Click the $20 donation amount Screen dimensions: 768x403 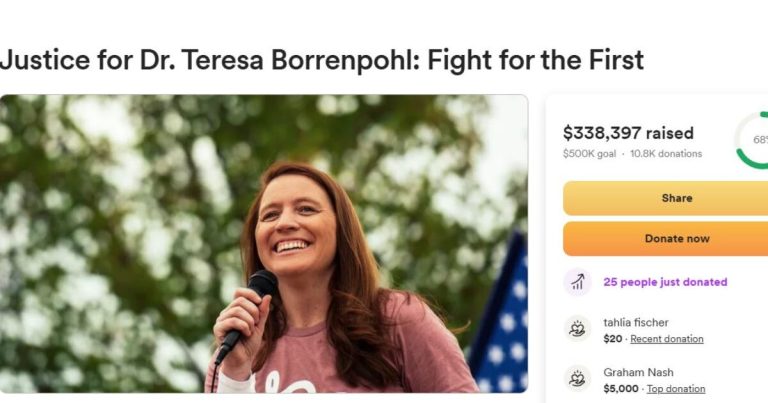coord(612,339)
